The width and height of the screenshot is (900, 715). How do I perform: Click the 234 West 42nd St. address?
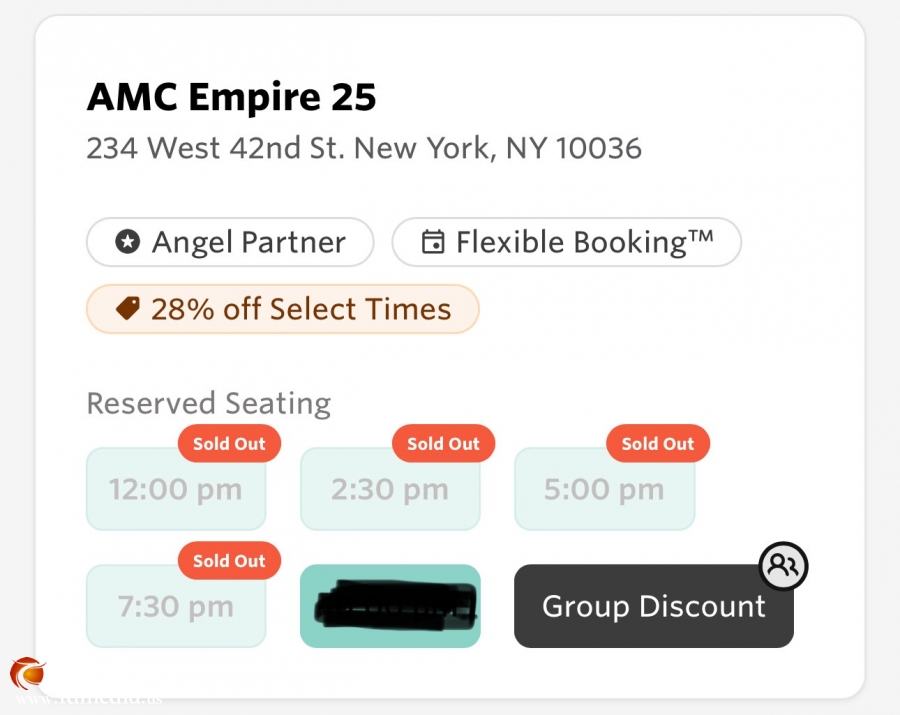tap(363, 149)
